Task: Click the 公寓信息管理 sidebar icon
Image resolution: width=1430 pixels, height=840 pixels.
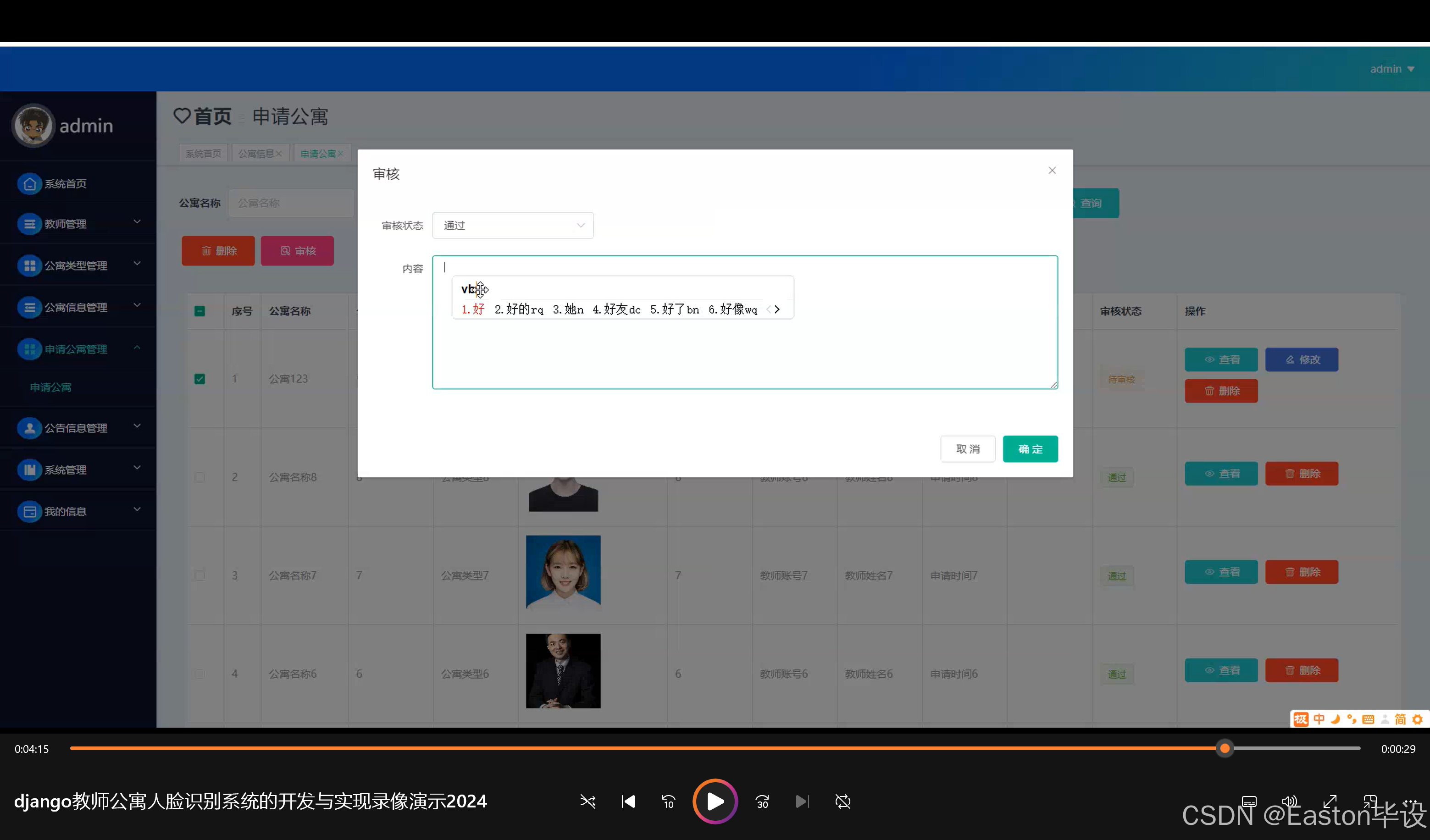Action: pyautogui.click(x=29, y=307)
